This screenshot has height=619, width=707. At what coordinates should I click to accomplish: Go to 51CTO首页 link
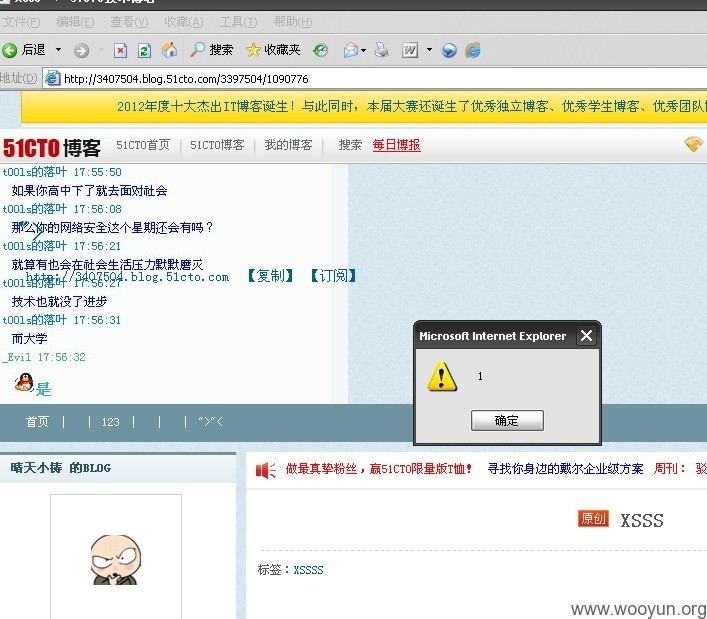(x=143, y=145)
